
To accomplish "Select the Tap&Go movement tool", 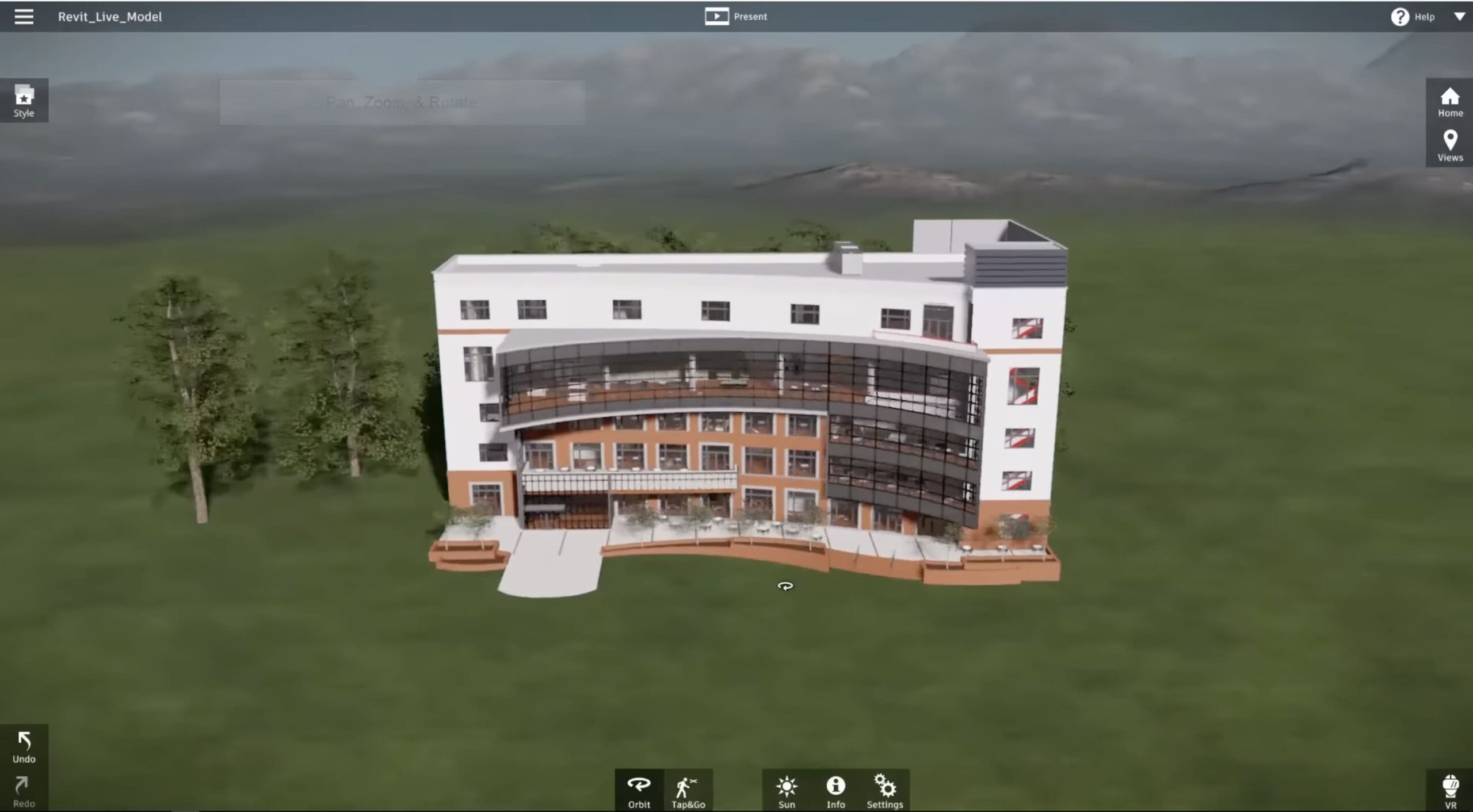I will click(x=687, y=789).
